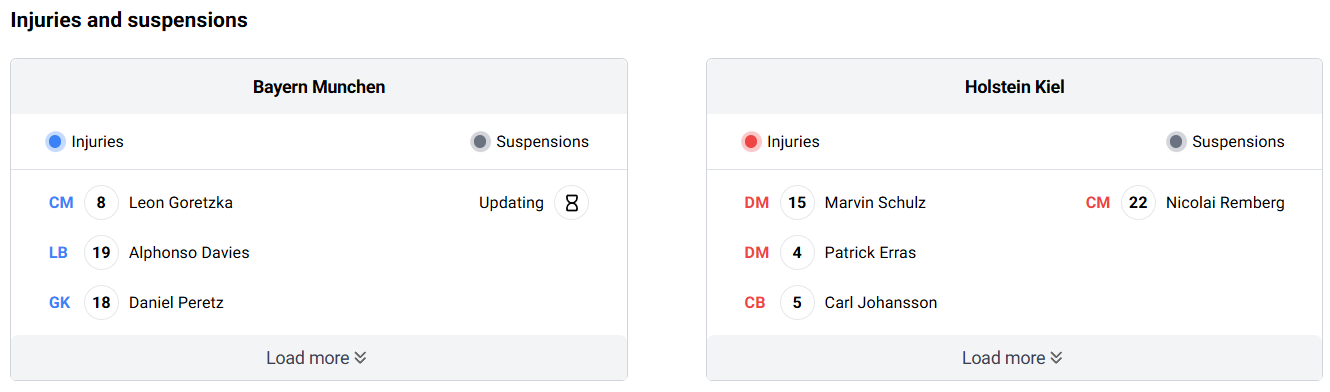Click jersey number 18 badge for Peretz
This screenshot has height=392, width=1330.
101,303
